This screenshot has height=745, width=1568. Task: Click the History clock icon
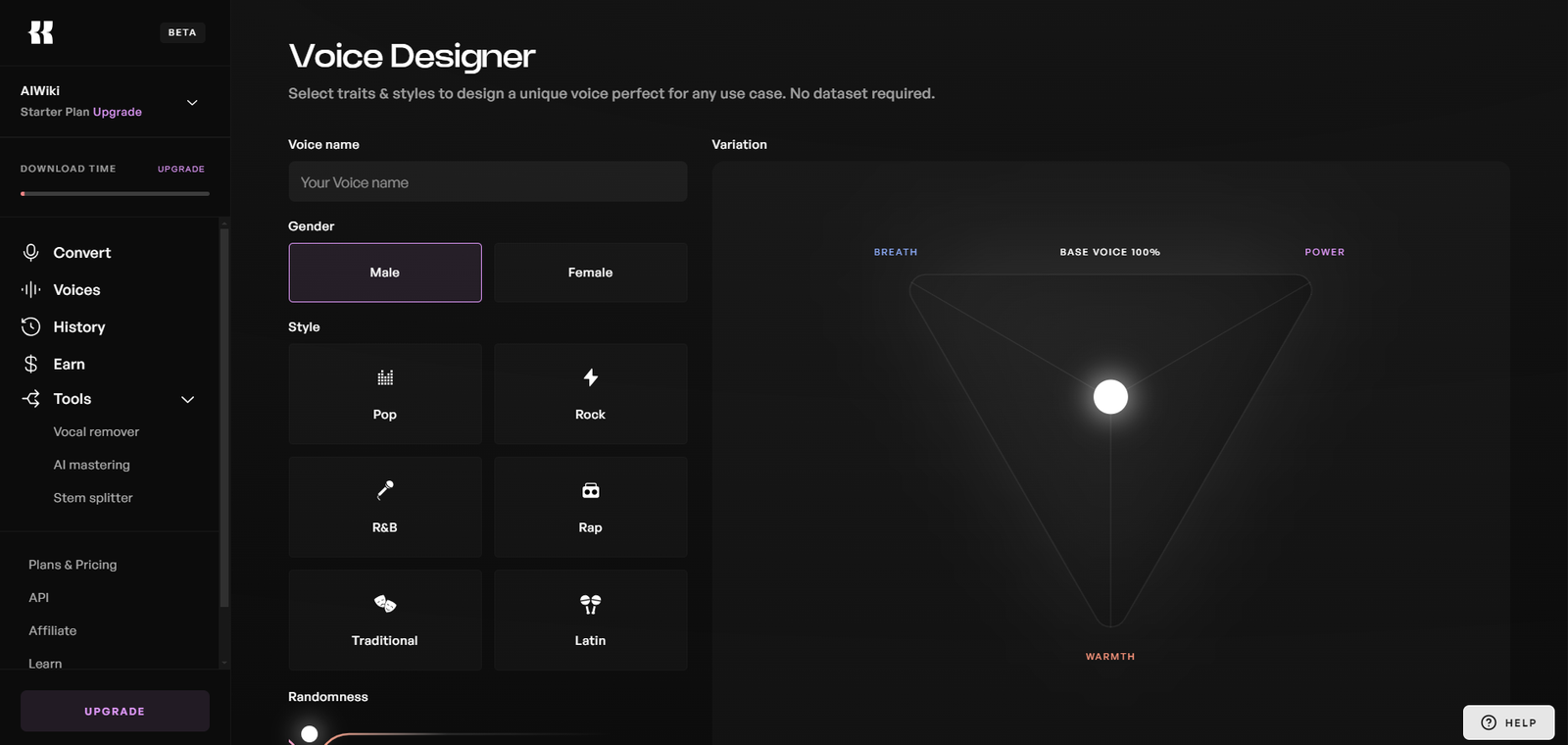tap(31, 327)
